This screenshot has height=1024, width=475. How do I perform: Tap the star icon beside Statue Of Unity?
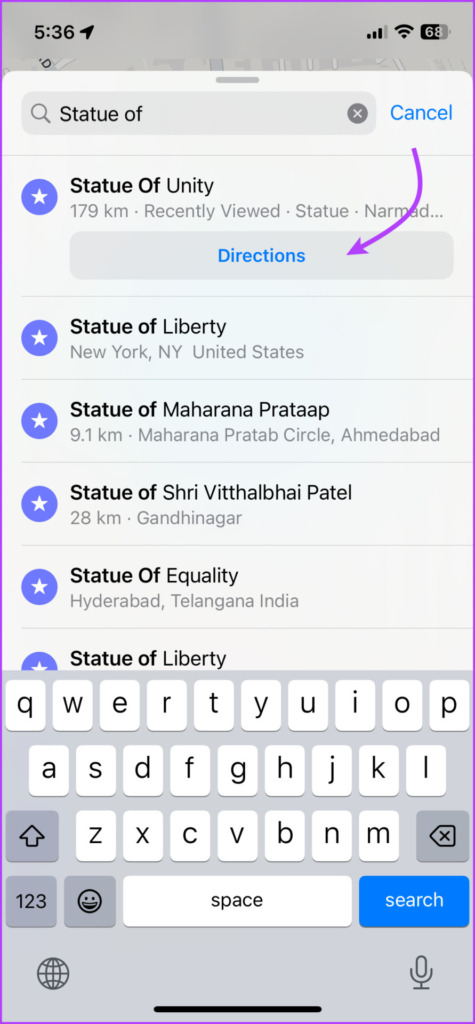(x=39, y=197)
